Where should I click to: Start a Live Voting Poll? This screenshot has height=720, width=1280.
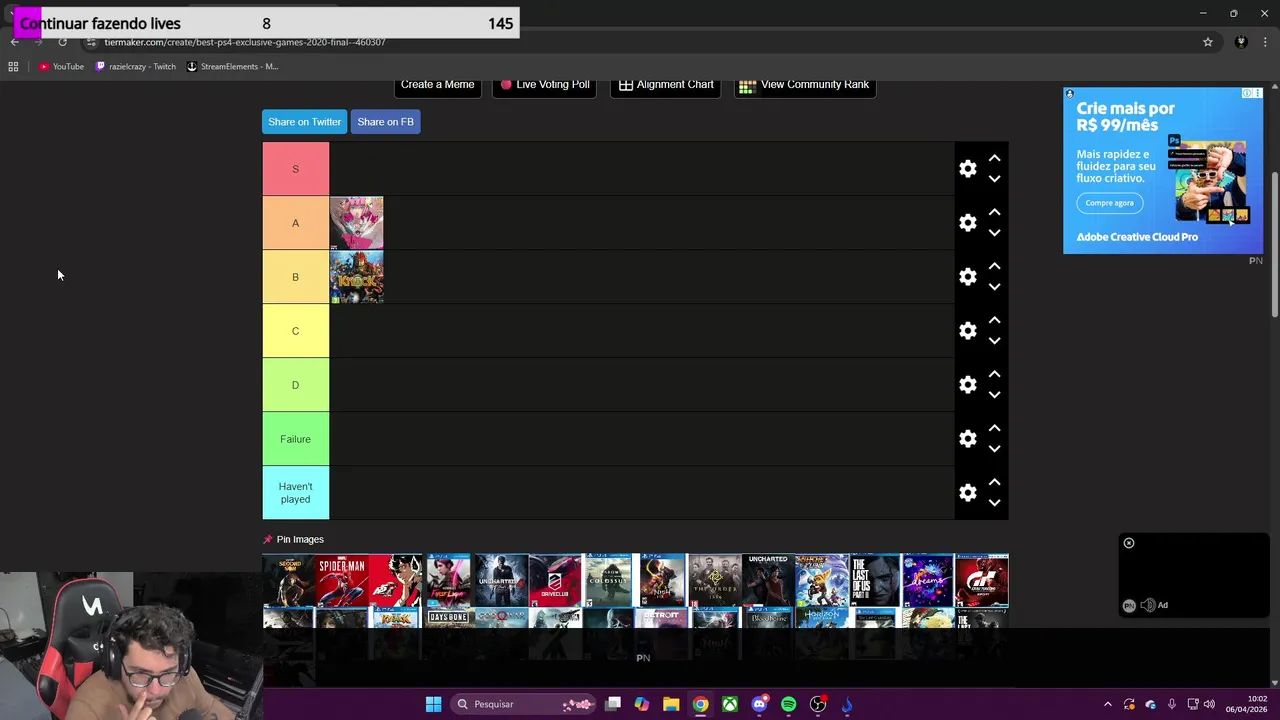pos(544,85)
